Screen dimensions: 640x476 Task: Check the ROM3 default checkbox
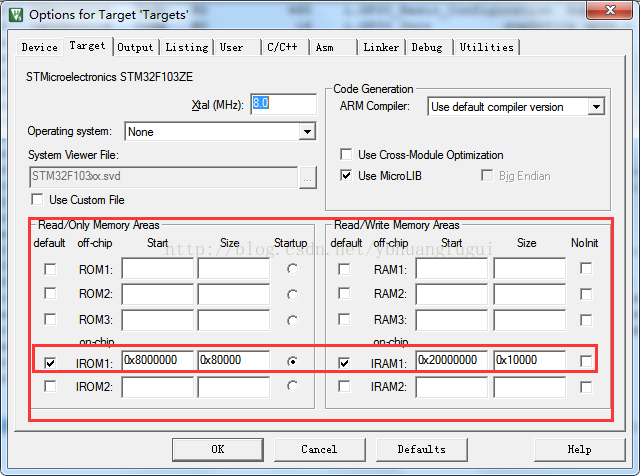pos(50,319)
